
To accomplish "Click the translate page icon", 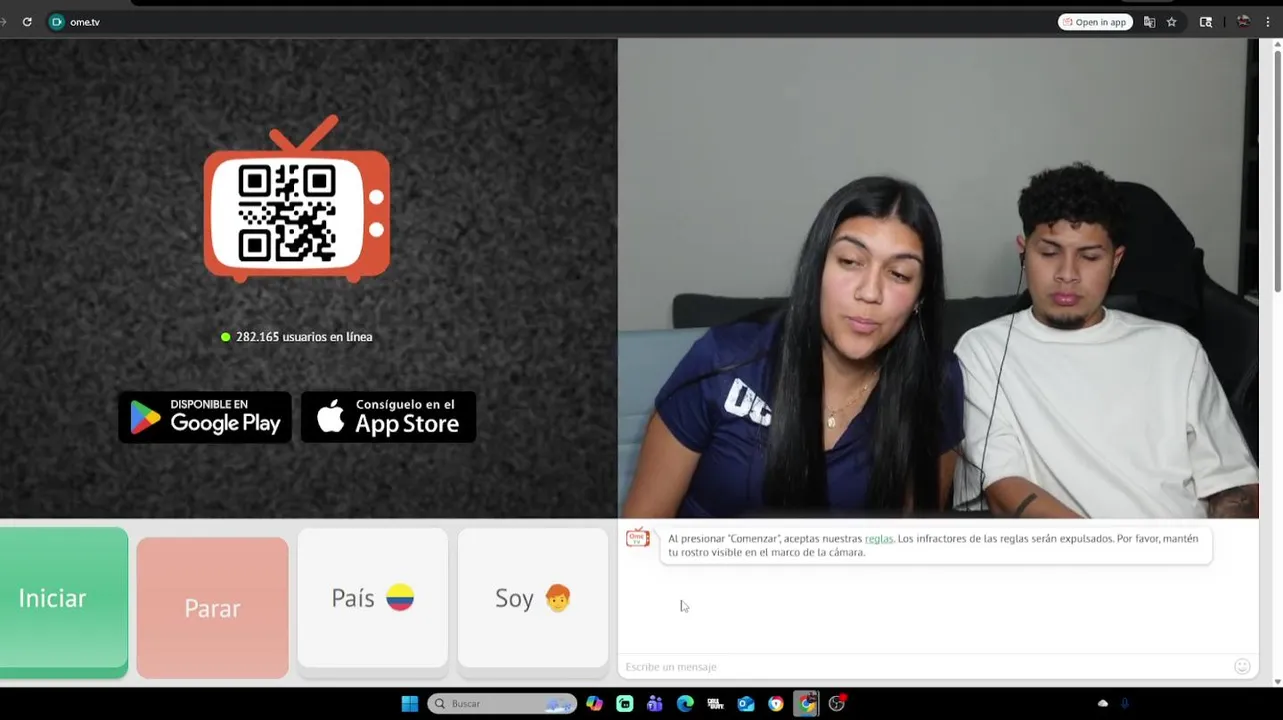I will pyautogui.click(x=1149, y=22).
